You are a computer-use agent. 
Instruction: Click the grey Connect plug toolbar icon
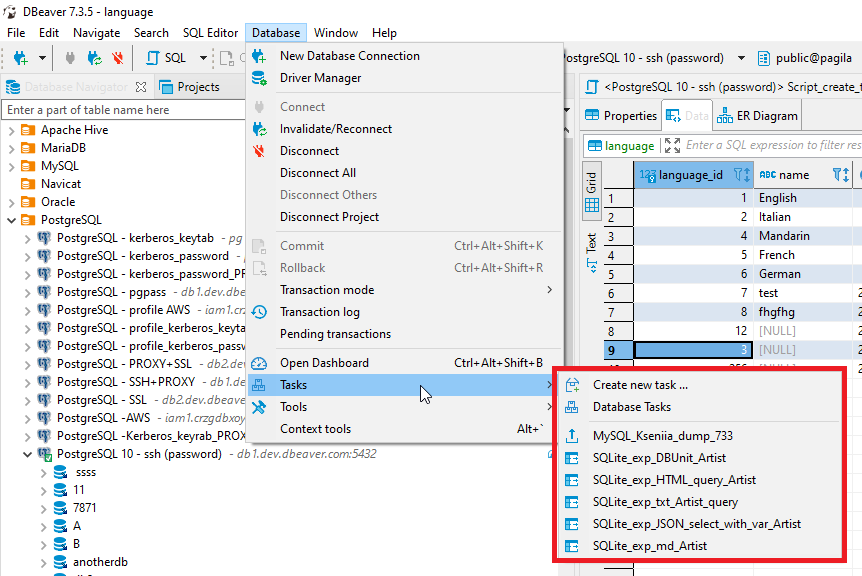[70, 58]
